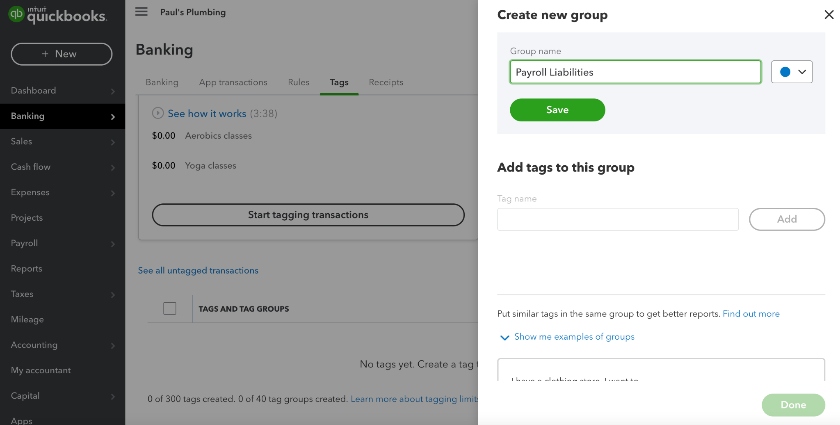
Task: Expand the Payroll sidebar chevron
Action: (x=112, y=244)
